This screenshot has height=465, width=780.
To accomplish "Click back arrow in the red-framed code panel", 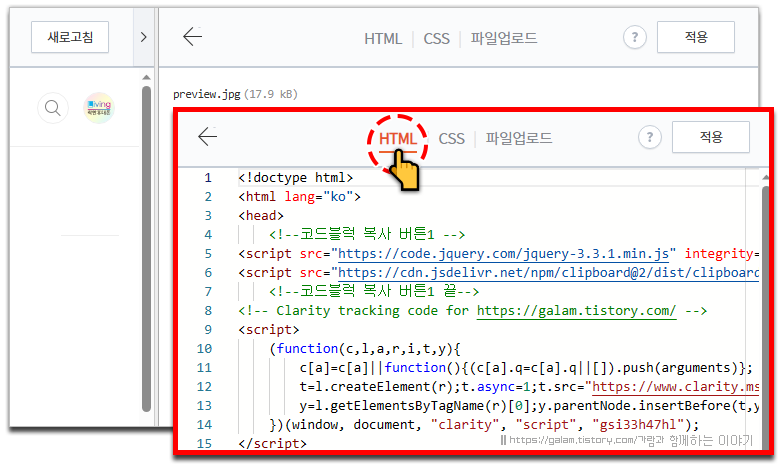I will [x=207, y=136].
